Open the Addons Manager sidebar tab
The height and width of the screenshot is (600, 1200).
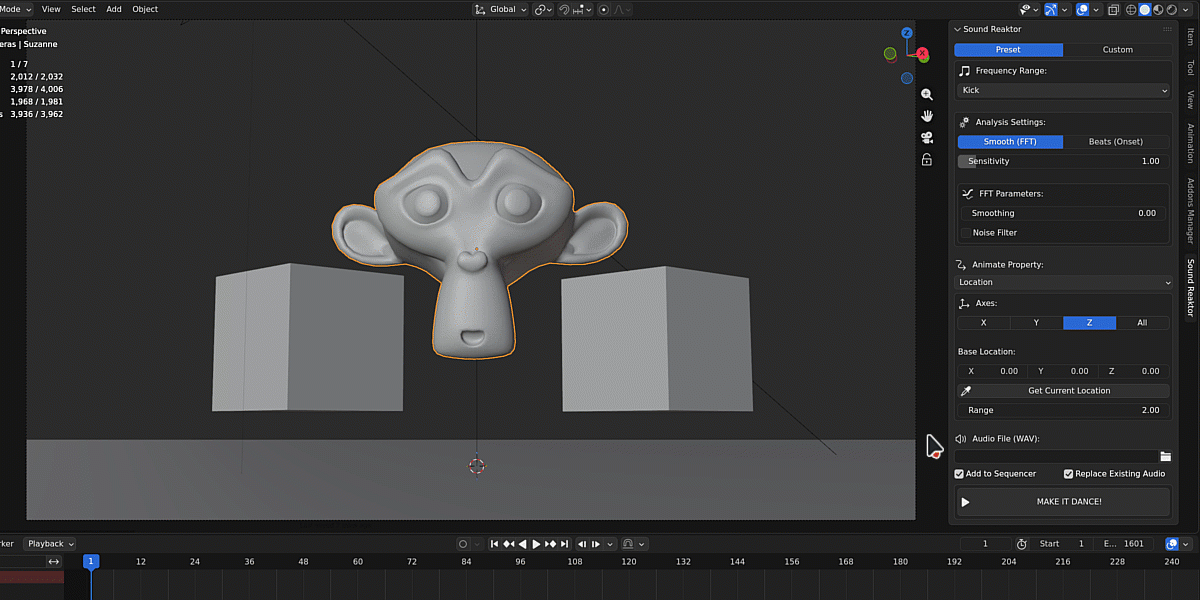tap(1190, 211)
